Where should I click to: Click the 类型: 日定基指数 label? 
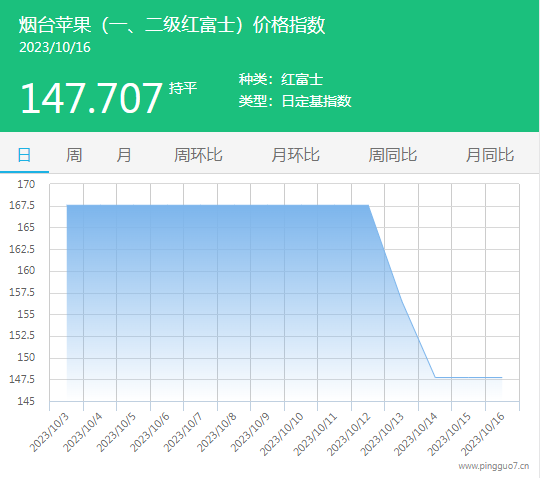click(295, 101)
